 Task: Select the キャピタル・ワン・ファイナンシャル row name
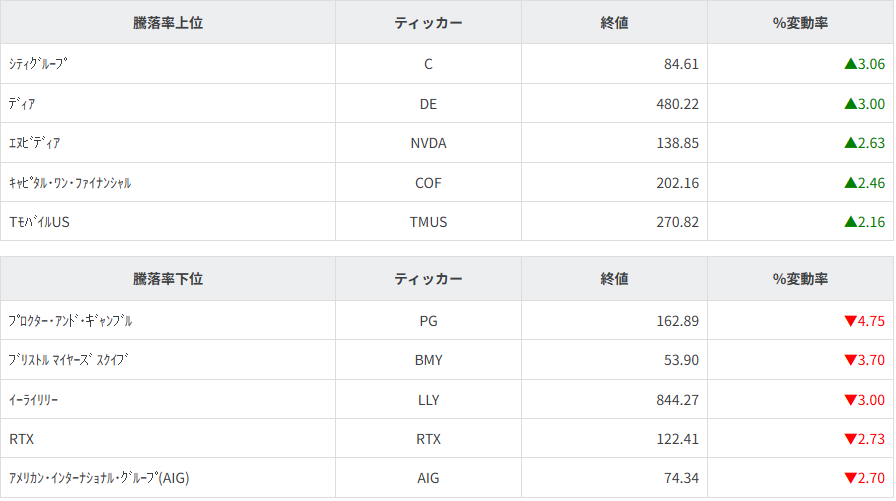point(69,183)
